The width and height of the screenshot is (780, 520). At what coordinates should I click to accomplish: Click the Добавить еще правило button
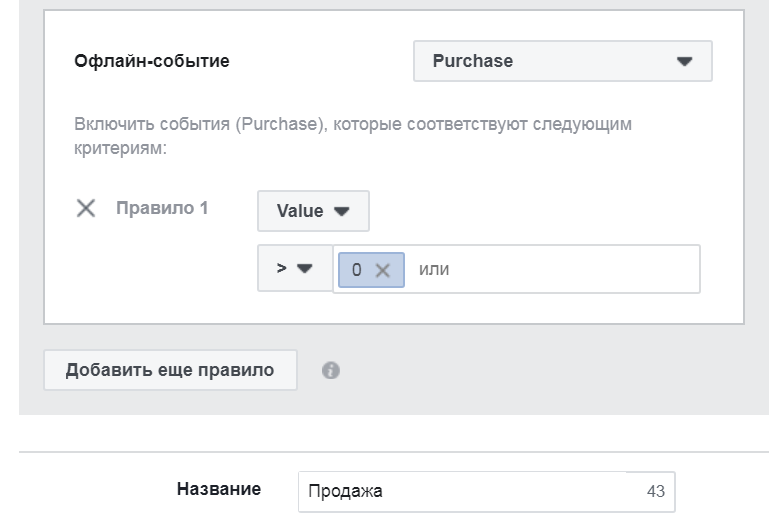click(170, 370)
